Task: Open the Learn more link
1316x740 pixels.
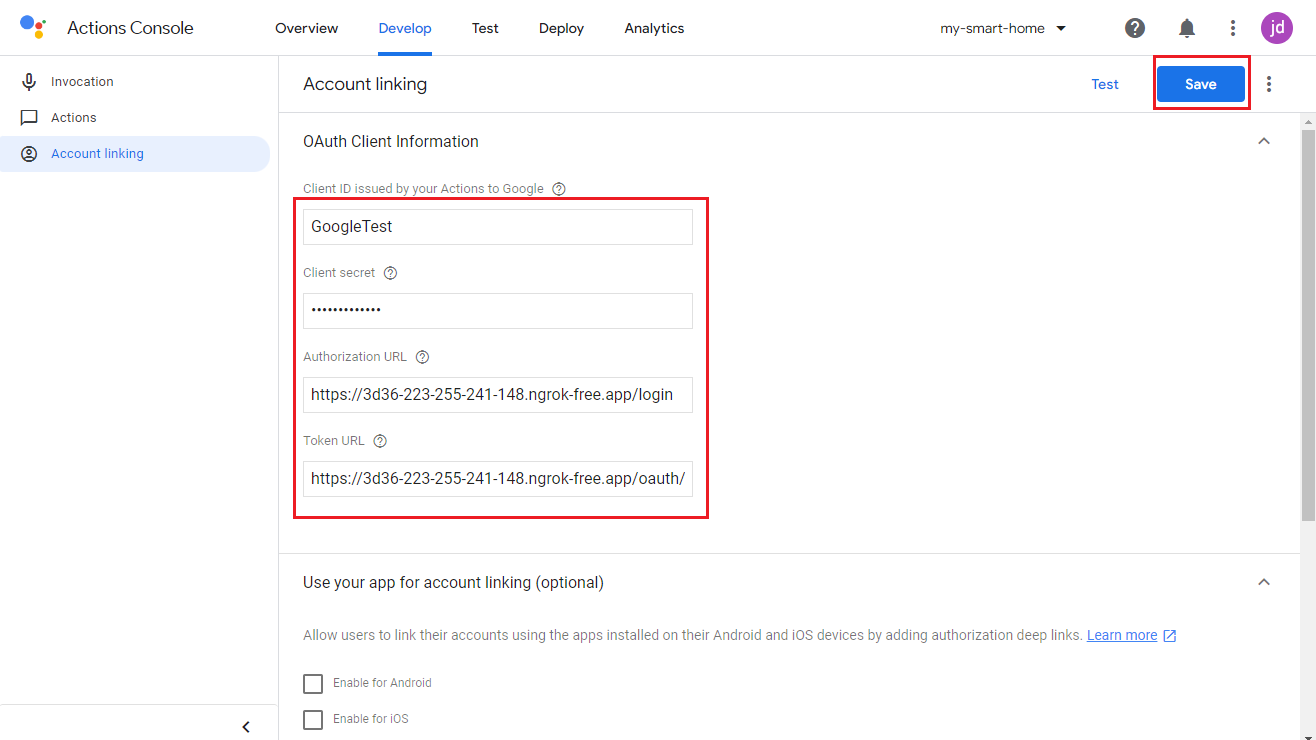Action: point(1122,635)
